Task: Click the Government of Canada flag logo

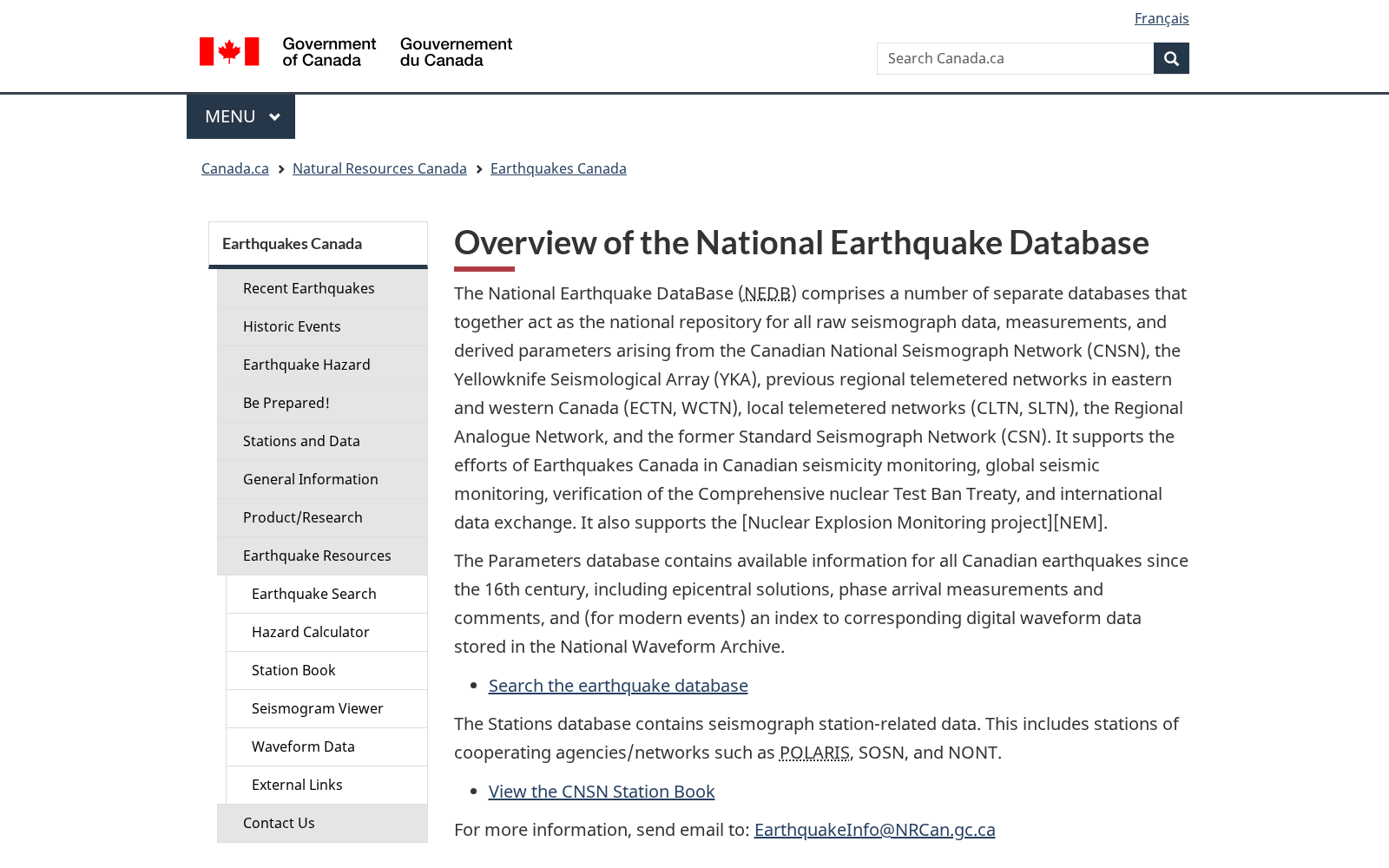Action: [356, 52]
